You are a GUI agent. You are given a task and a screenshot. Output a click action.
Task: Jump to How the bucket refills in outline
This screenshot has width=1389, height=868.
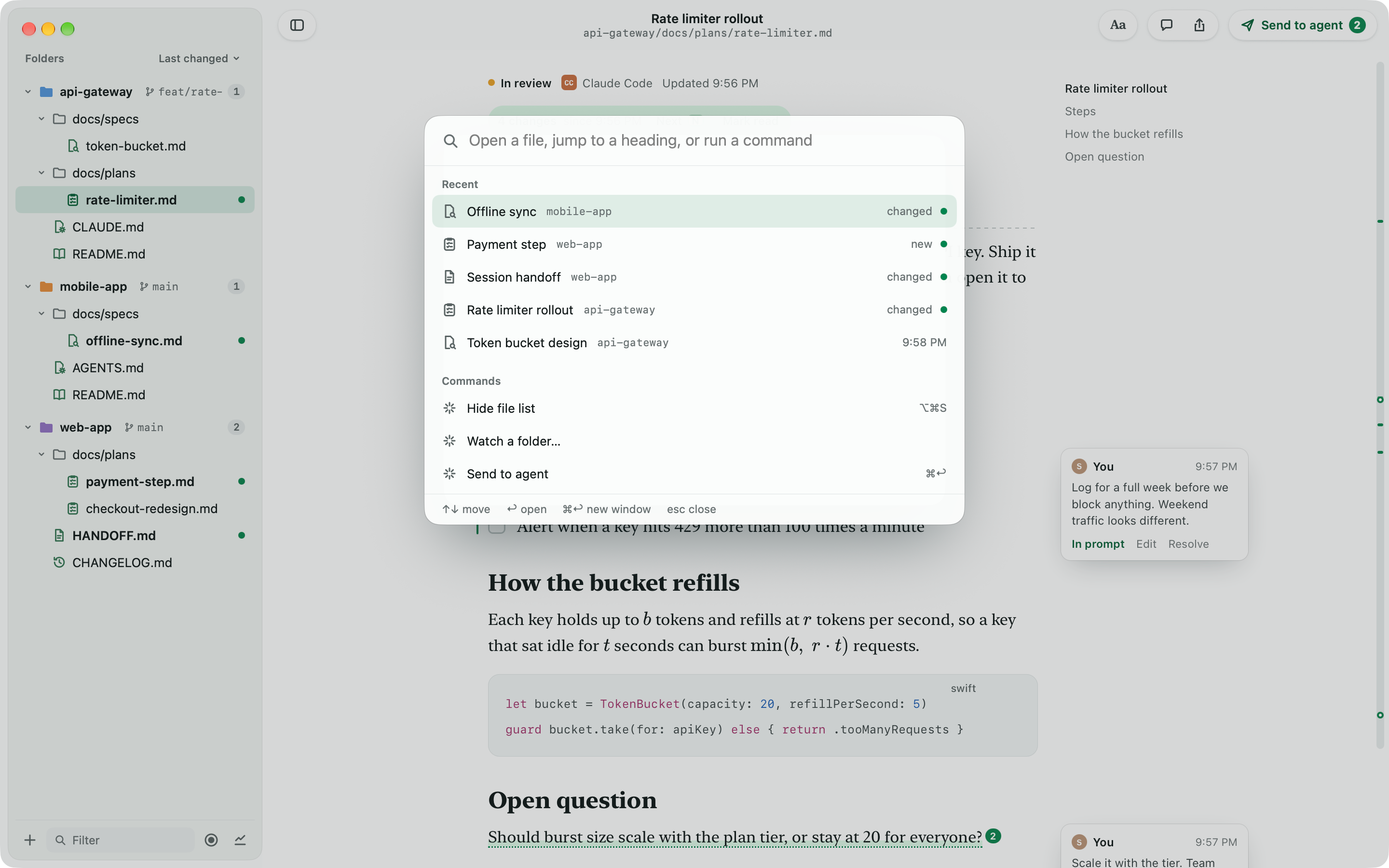(x=1123, y=134)
